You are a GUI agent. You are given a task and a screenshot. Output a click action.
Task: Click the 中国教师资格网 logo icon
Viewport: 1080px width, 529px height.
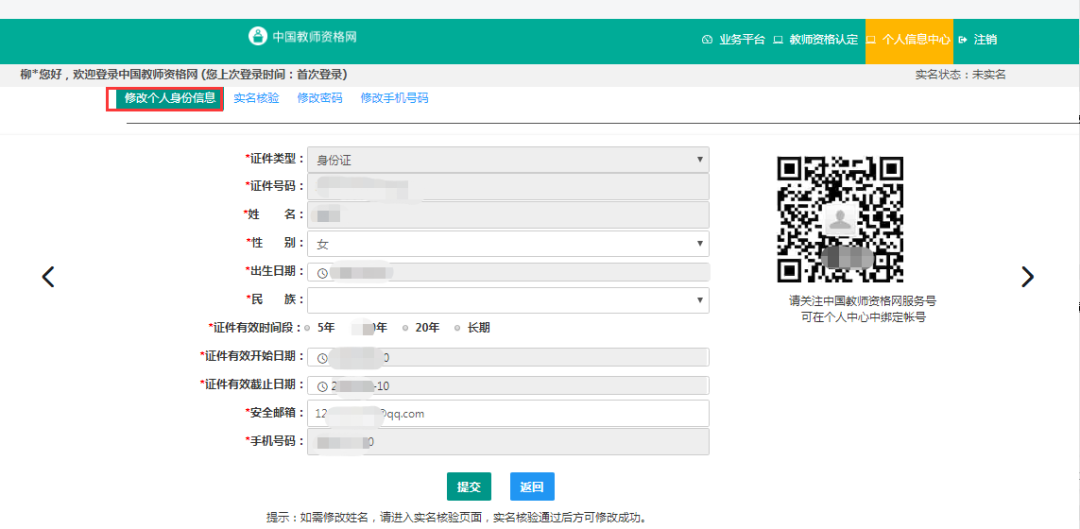258,36
